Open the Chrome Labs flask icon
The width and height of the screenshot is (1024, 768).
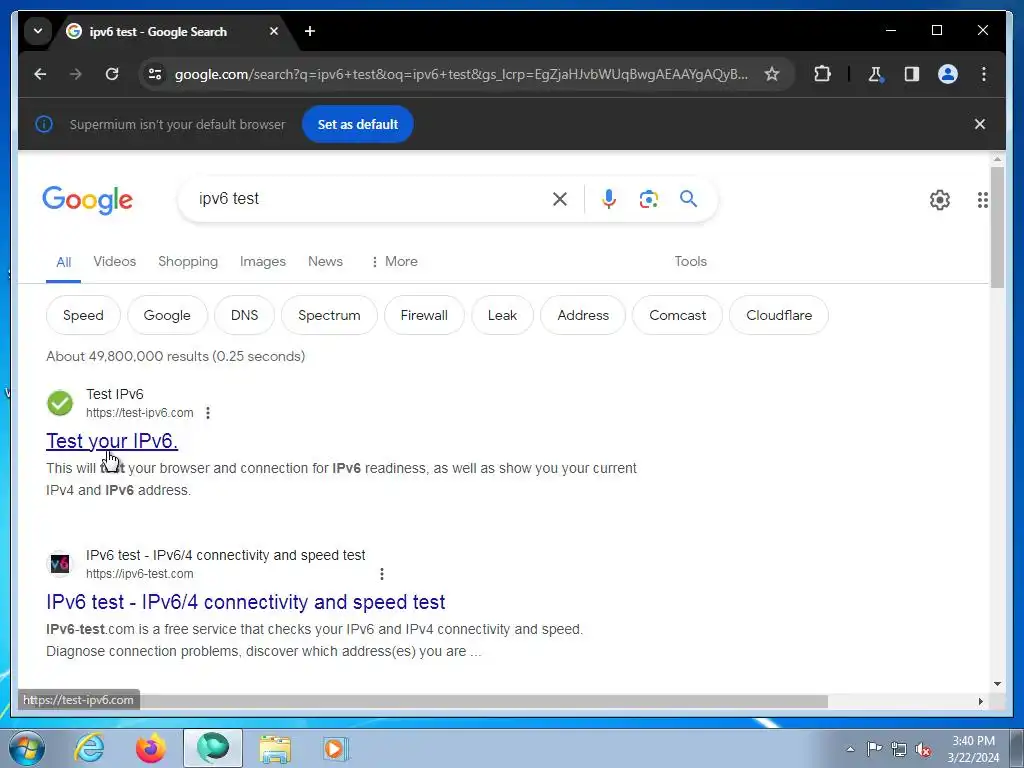point(876,74)
